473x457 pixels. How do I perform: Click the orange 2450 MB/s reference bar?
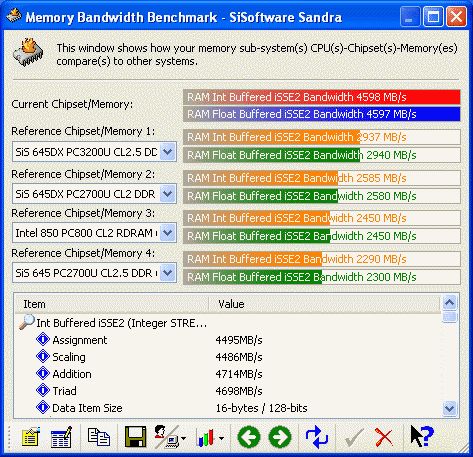(322, 218)
